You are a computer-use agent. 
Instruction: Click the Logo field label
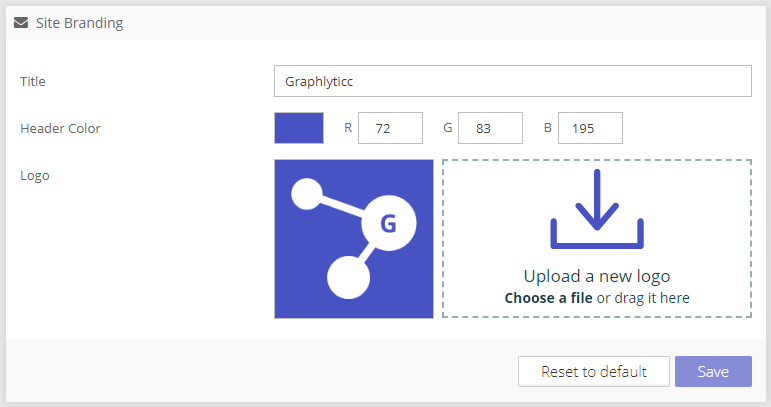(35, 175)
